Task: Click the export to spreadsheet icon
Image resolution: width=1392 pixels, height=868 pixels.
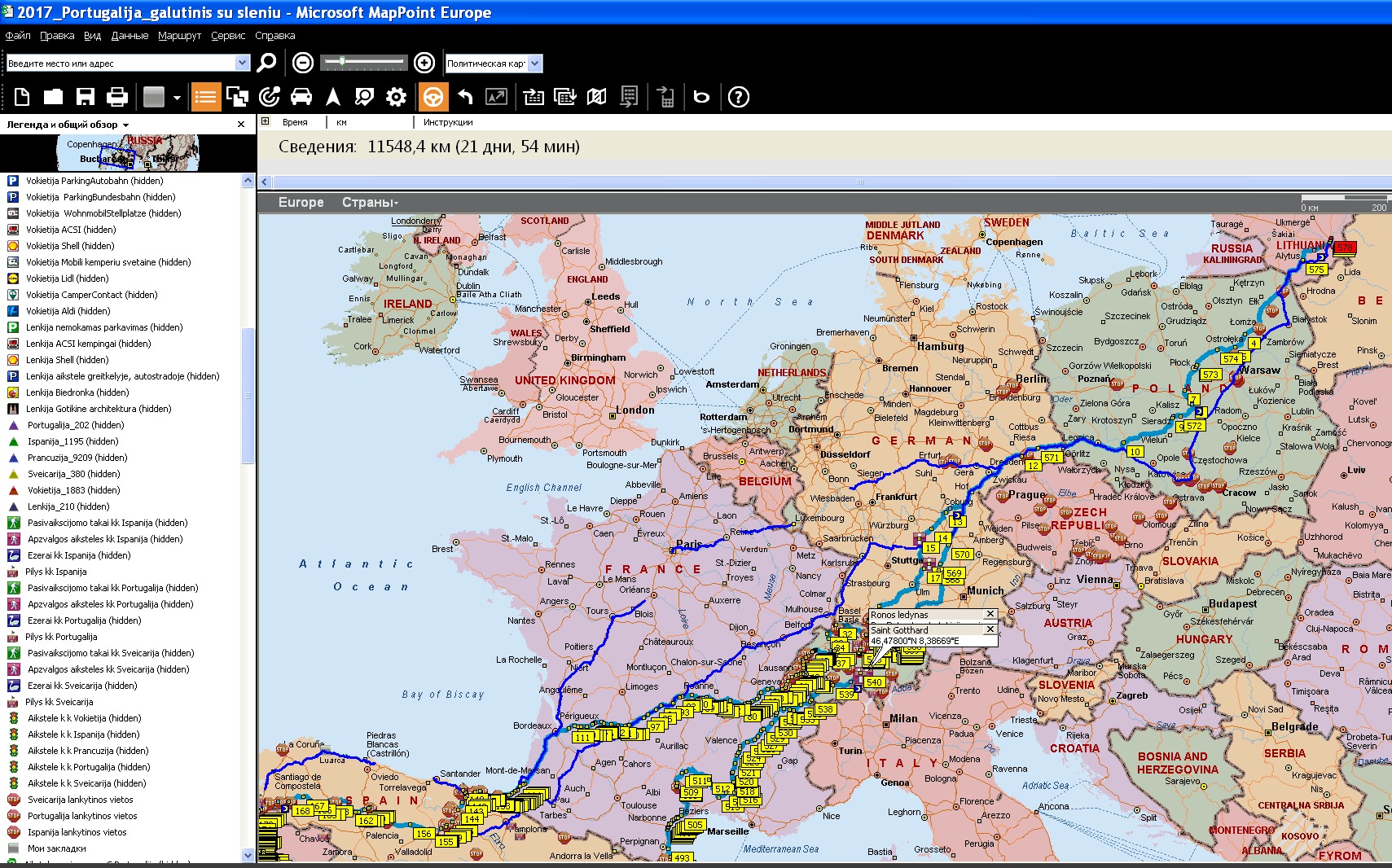Action: 629,97
